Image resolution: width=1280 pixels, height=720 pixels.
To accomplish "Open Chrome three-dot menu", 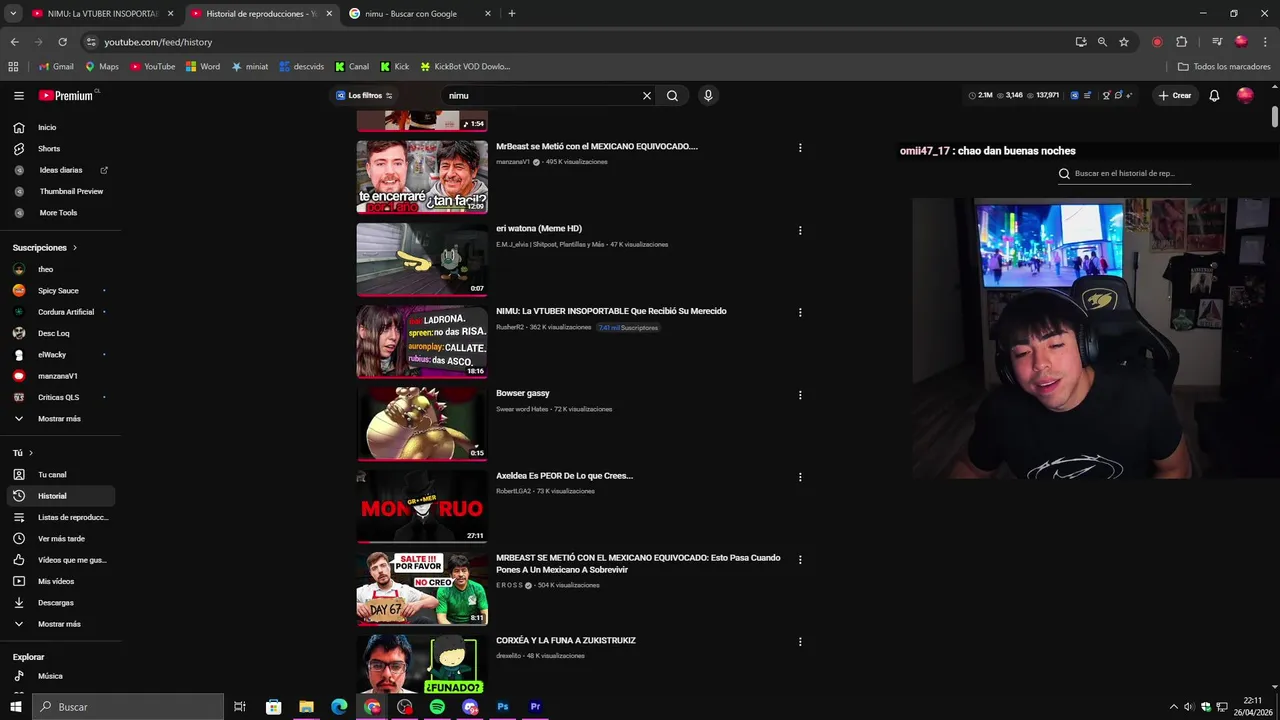I will coord(1265,42).
